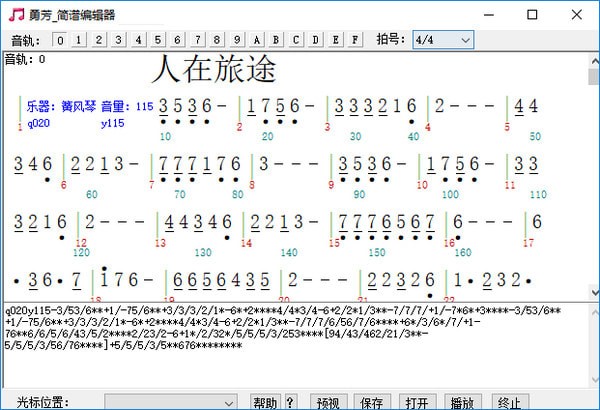The image size is (600, 410).
Task: Select track E button
Action: coord(335,40)
